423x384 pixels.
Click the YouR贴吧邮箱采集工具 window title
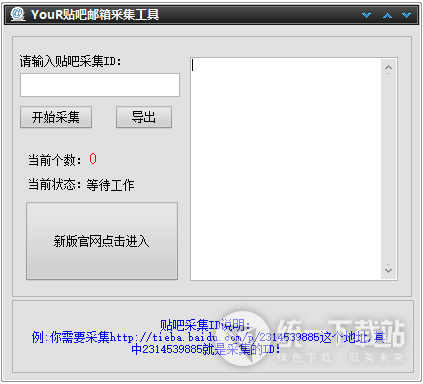pyautogui.click(x=95, y=15)
